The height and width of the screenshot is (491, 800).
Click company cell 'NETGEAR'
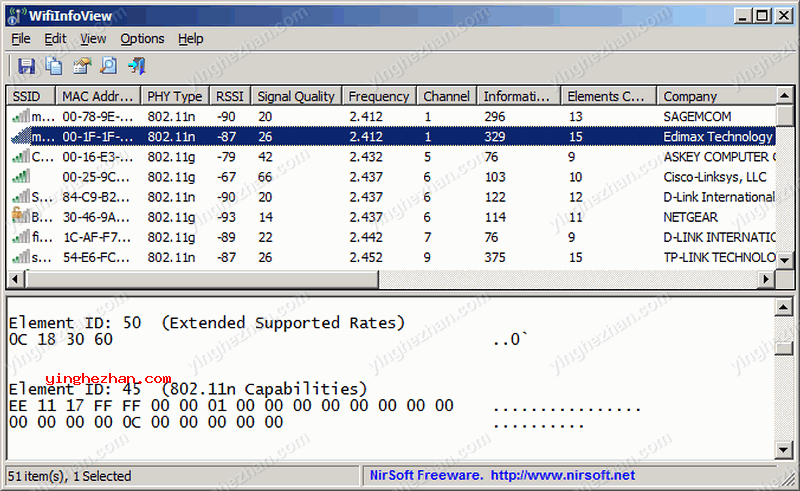tap(690, 217)
